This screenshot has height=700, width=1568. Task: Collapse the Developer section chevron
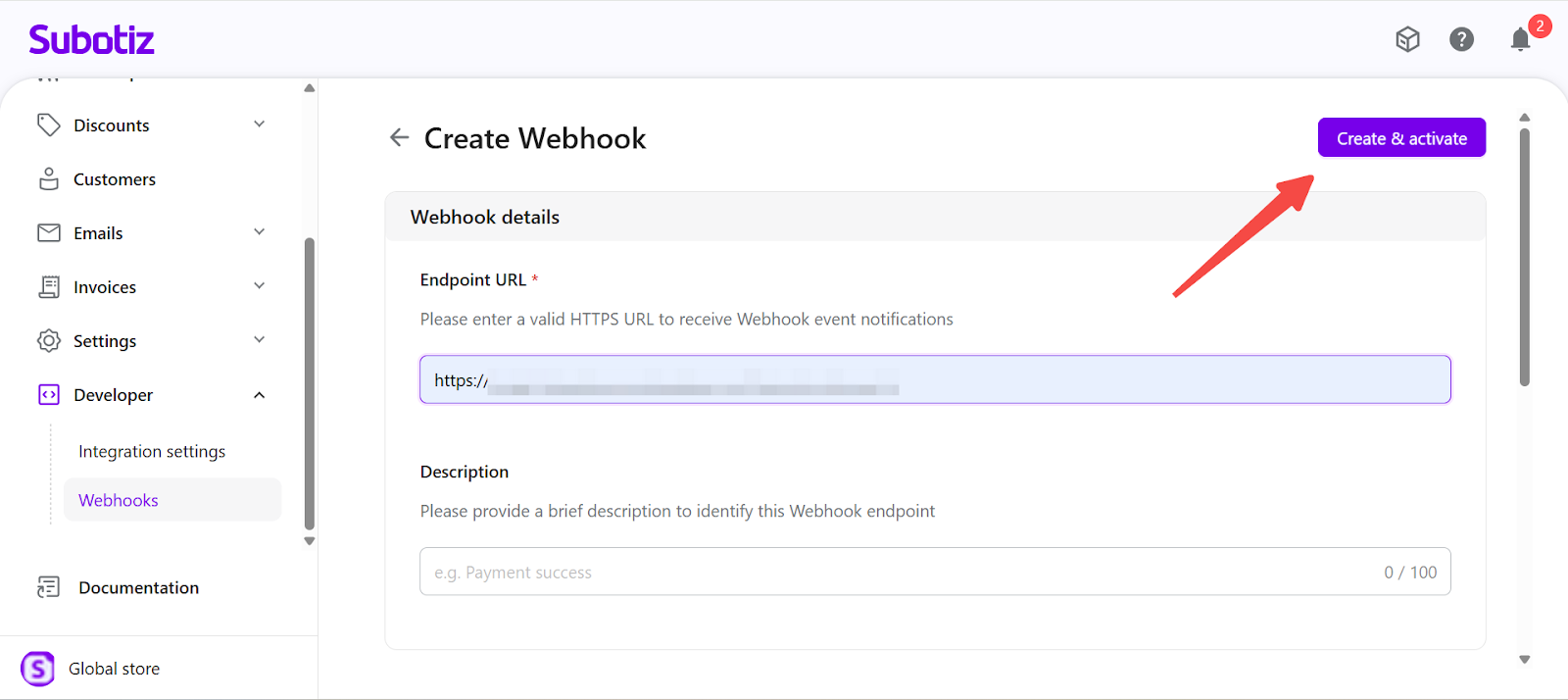coord(260,395)
